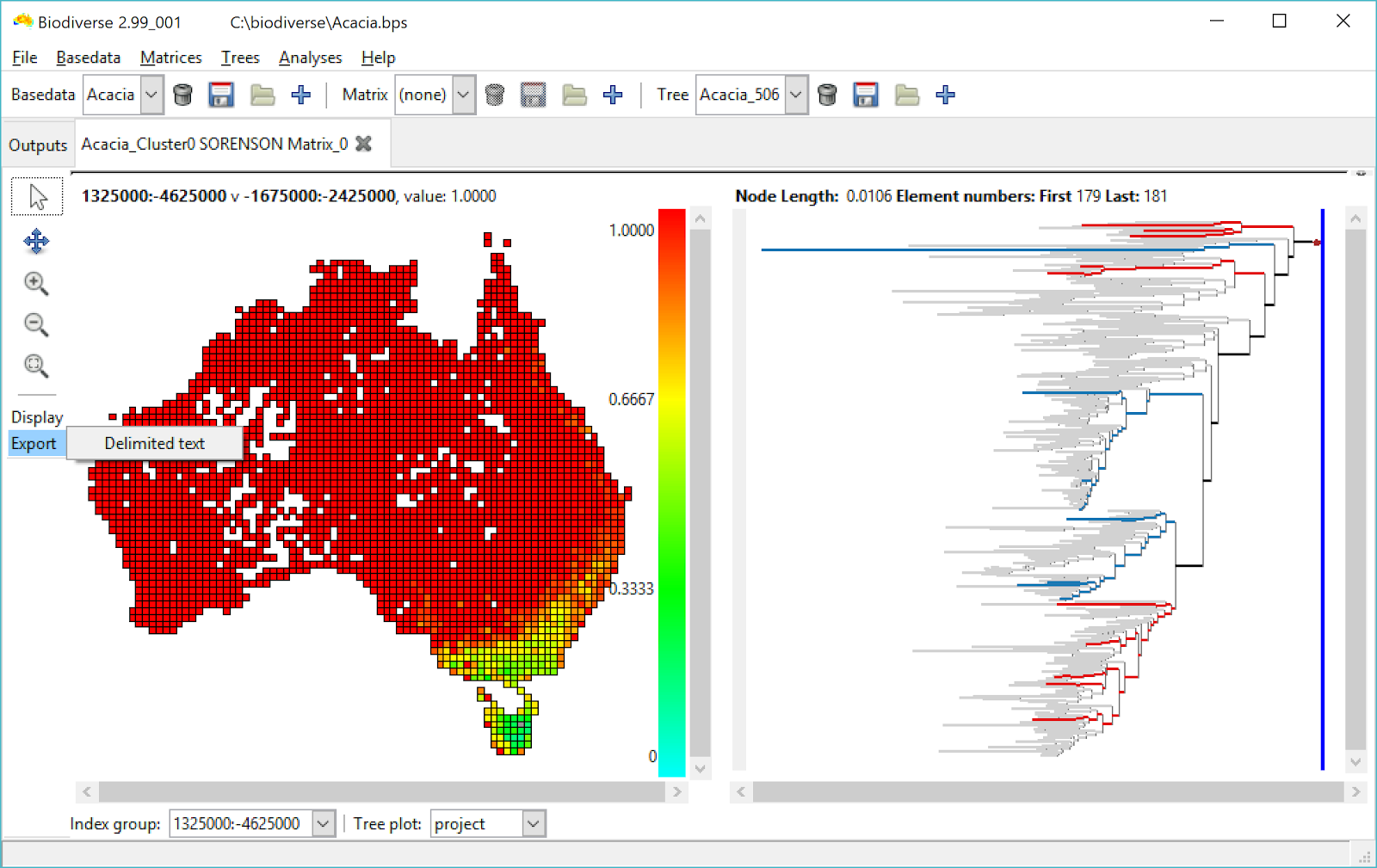This screenshot has width=1377, height=868.
Task: Delete the Acacia basedata
Action: (x=182, y=95)
